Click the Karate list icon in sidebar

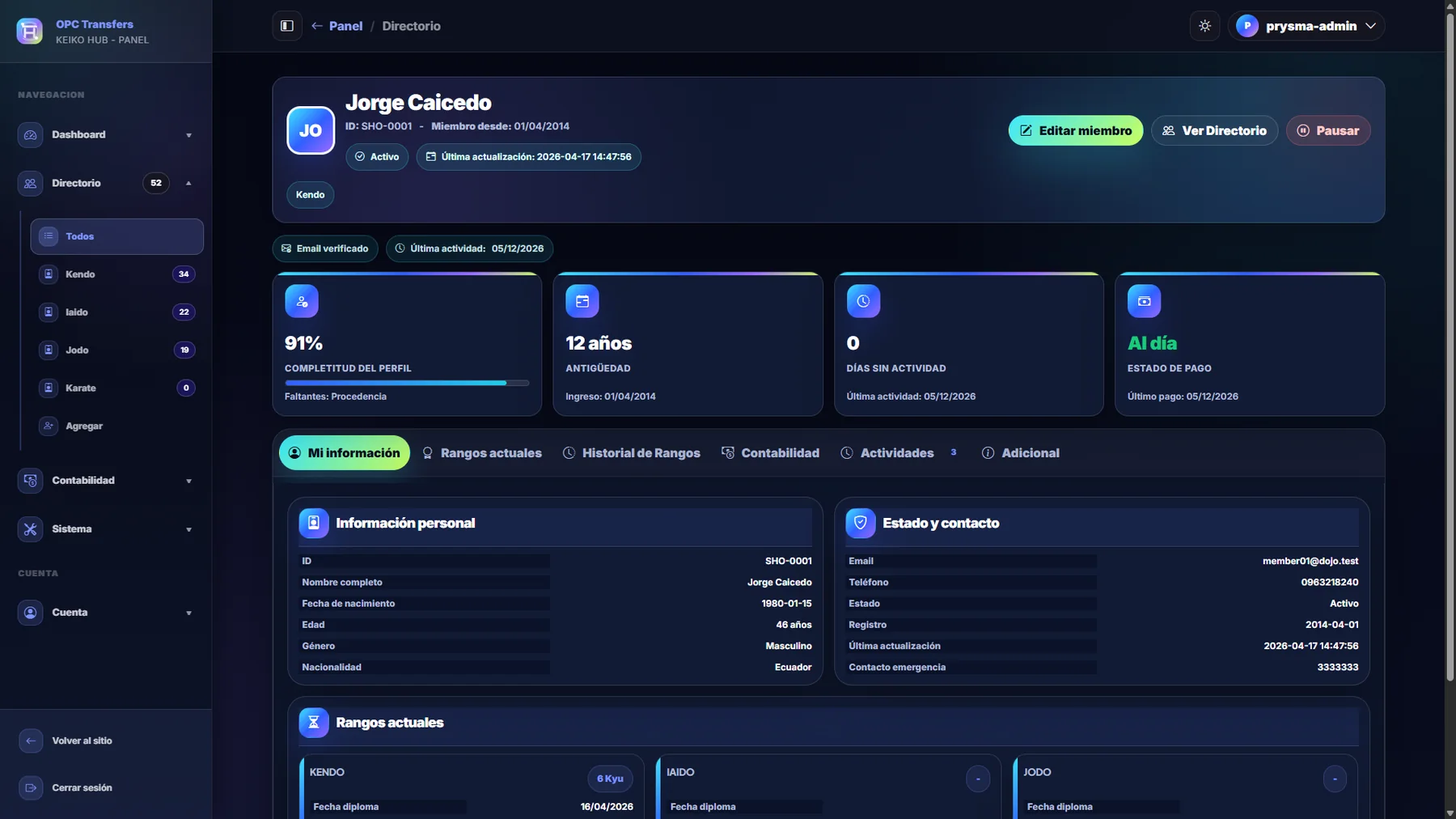pyautogui.click(x=49, y=388)
